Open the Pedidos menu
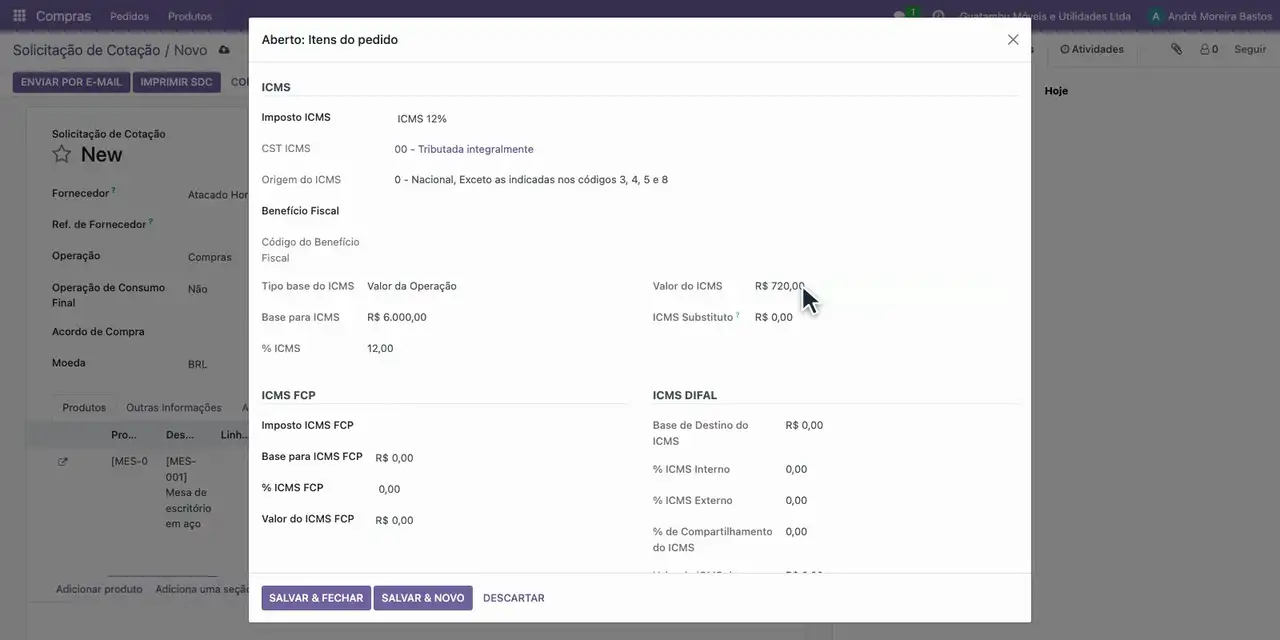Viewport: 1280px width, 640px height. pyautogui.click(x=129, y=16)
